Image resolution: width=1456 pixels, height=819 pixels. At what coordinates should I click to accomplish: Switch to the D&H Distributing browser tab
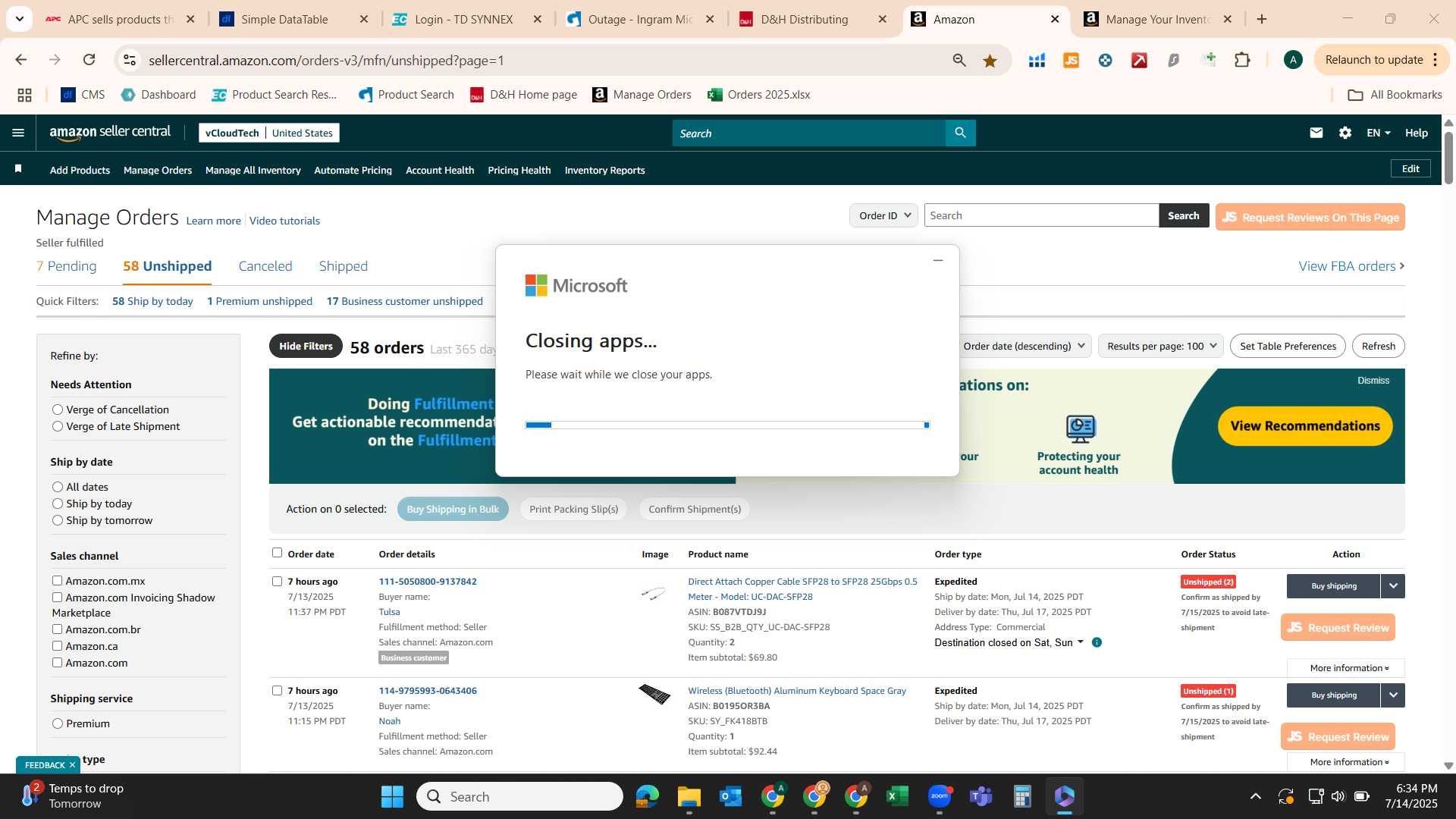coord(814,19)
